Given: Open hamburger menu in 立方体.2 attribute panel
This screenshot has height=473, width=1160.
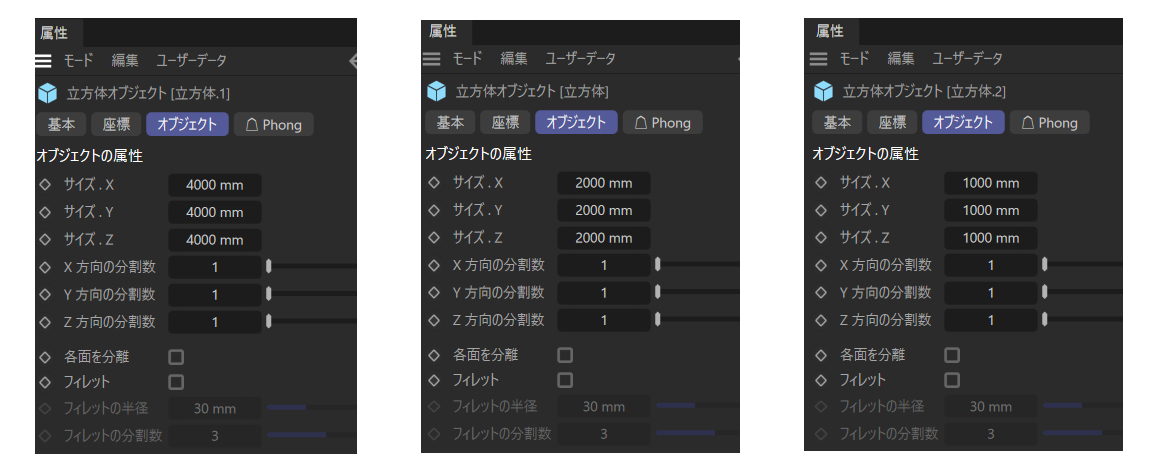Looking at the screenshot, I should 819,59.
